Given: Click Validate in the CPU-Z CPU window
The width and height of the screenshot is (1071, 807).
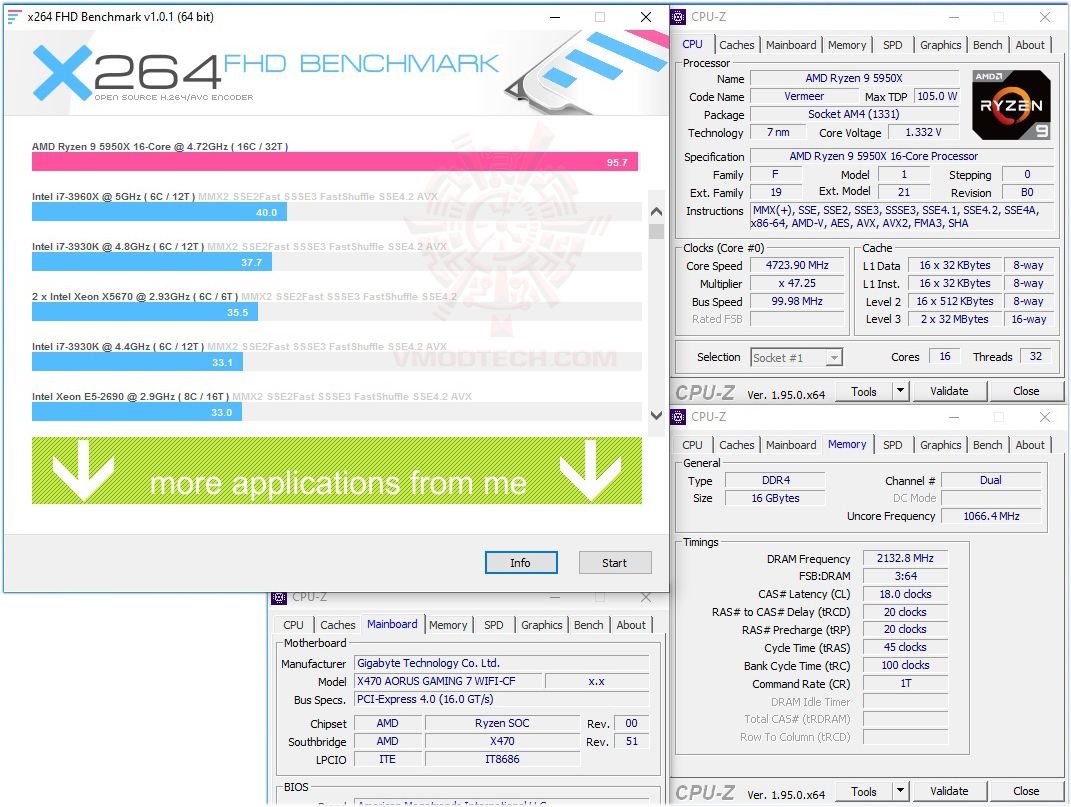Looking at the screenshot, I should point(949,391).
